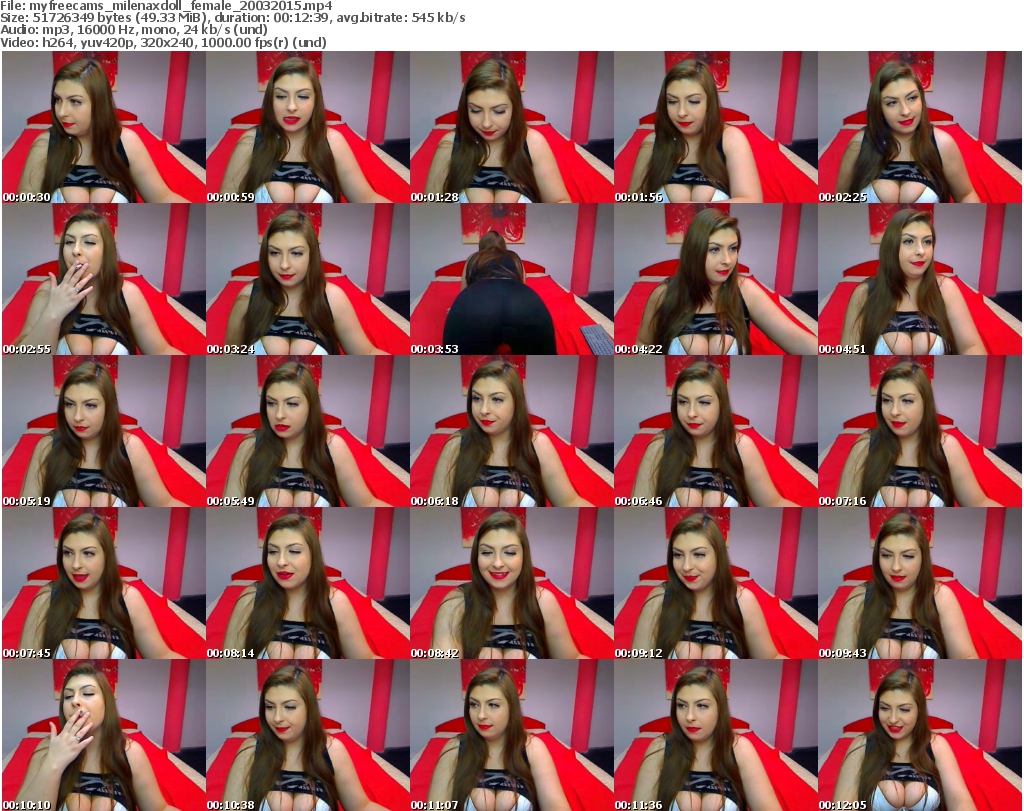The height and width of the screenshot is (811, 1024).
Task: Select the frame at 00:04:22
Action: [x=716, y=279]
